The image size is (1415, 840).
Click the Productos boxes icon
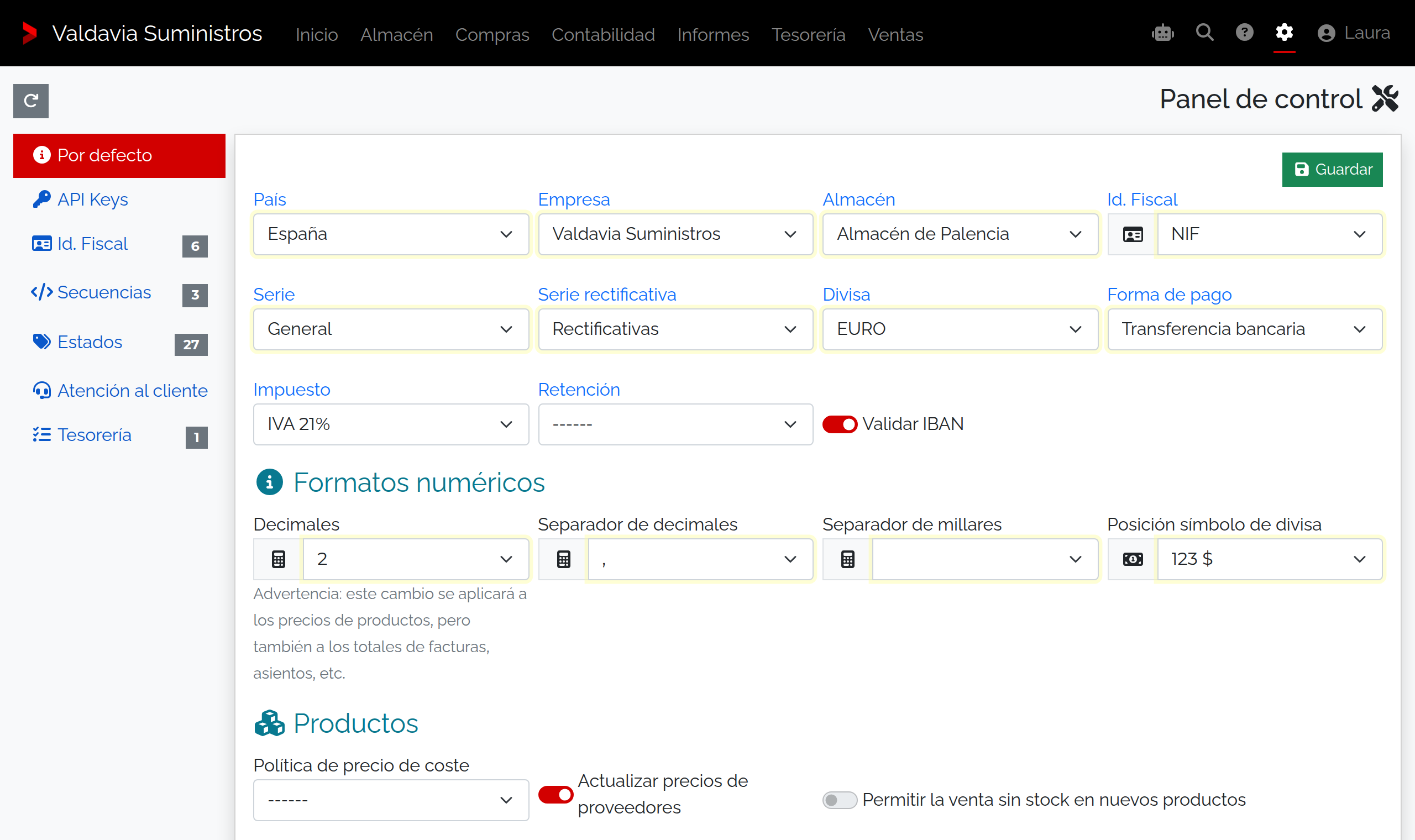269,723
